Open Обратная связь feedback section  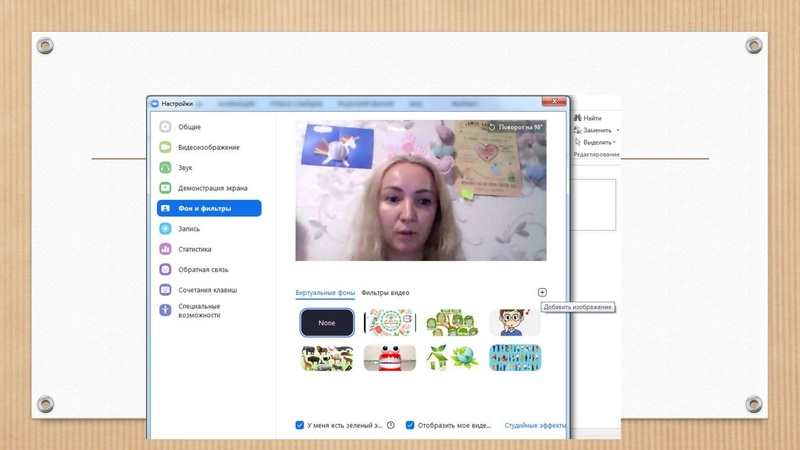coord(201,269)
